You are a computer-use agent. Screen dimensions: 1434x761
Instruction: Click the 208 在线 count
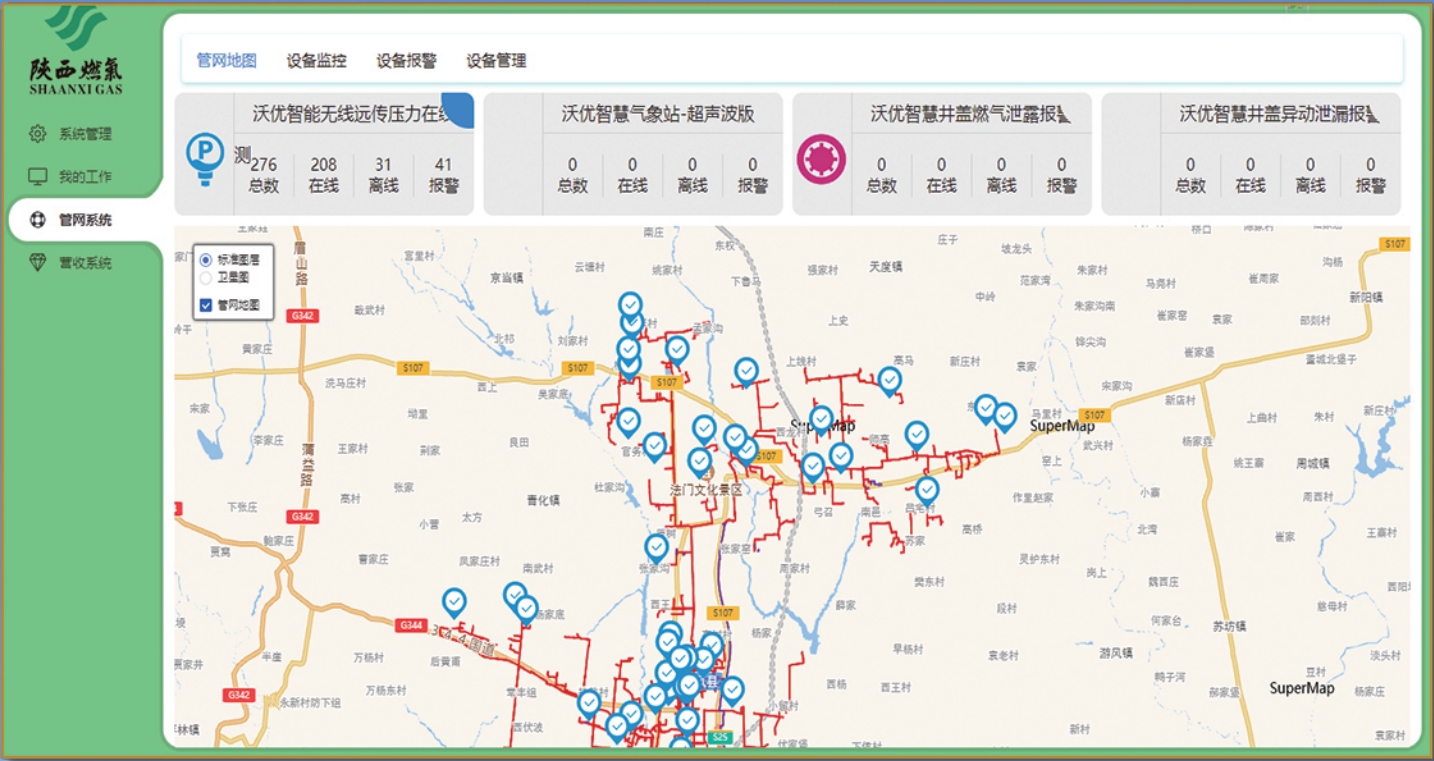tap(324, 175)
